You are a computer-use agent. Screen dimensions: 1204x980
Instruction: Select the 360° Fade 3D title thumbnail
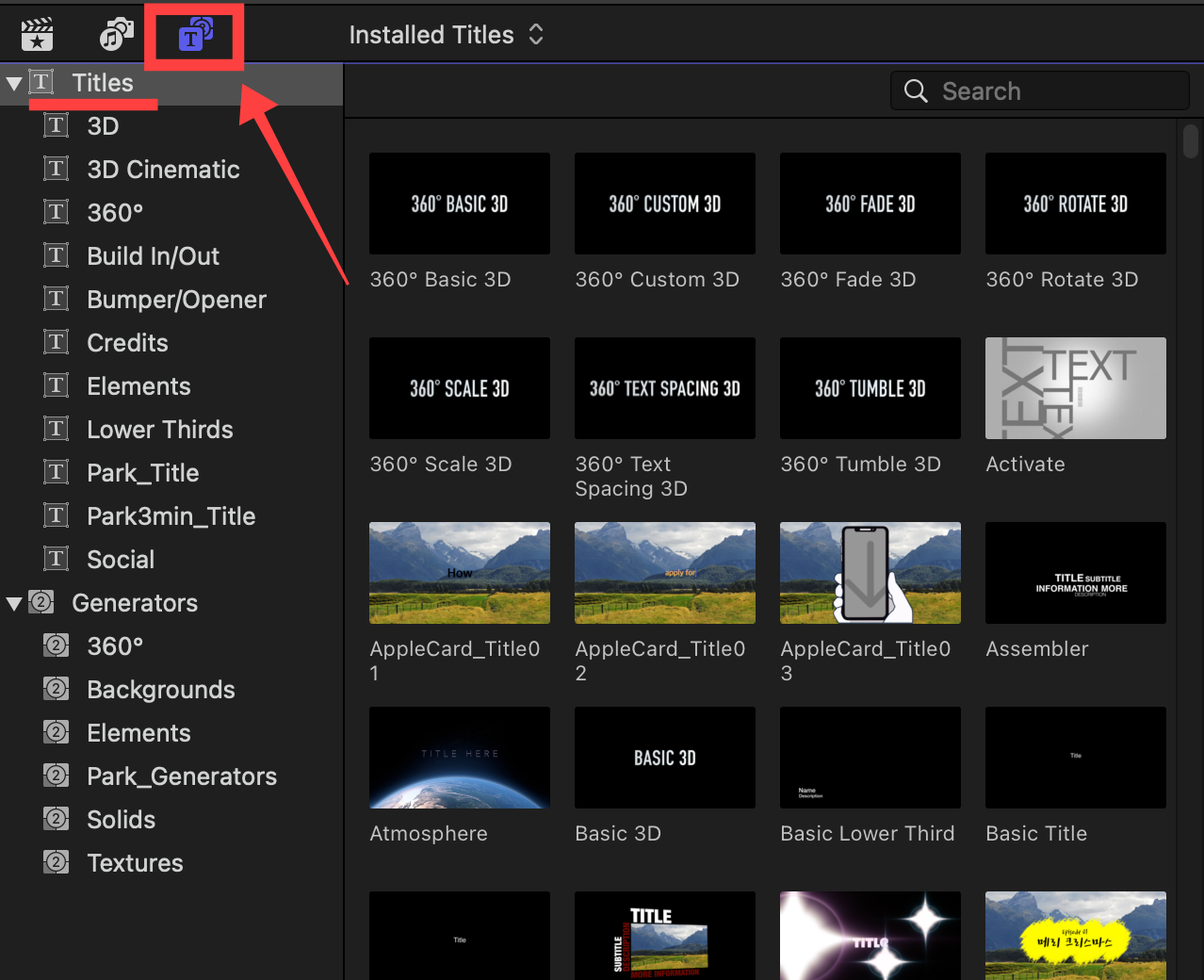coord(870,204)
